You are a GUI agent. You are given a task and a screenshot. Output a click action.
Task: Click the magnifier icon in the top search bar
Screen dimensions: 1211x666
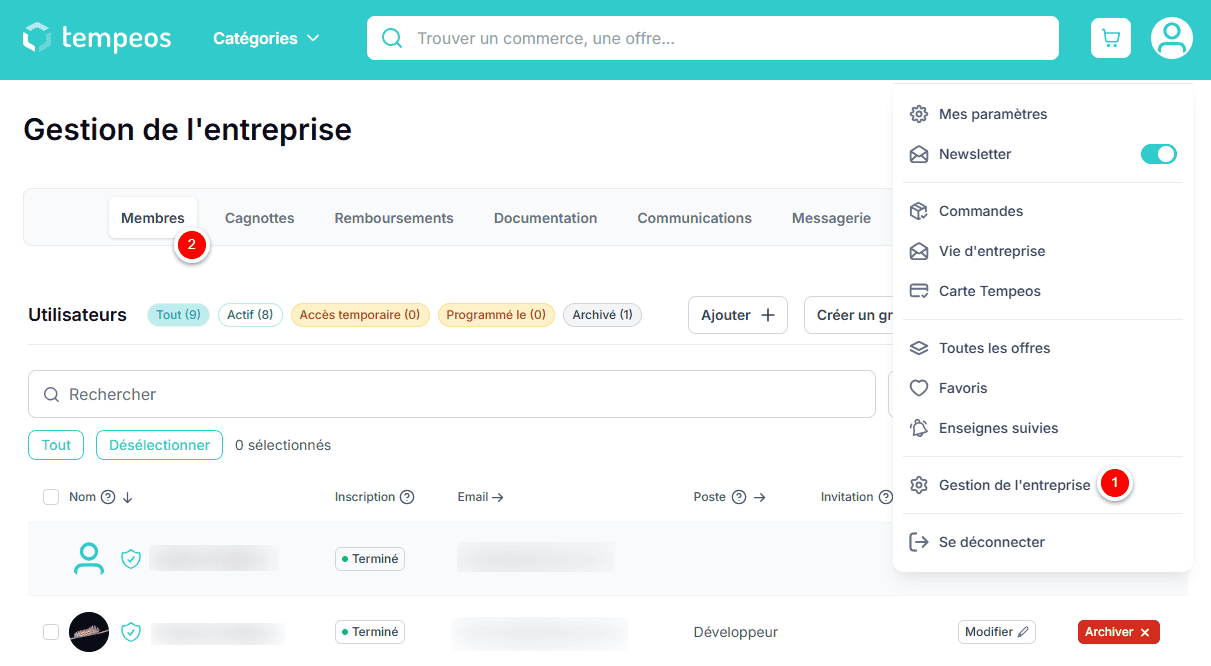click(392, 38)
